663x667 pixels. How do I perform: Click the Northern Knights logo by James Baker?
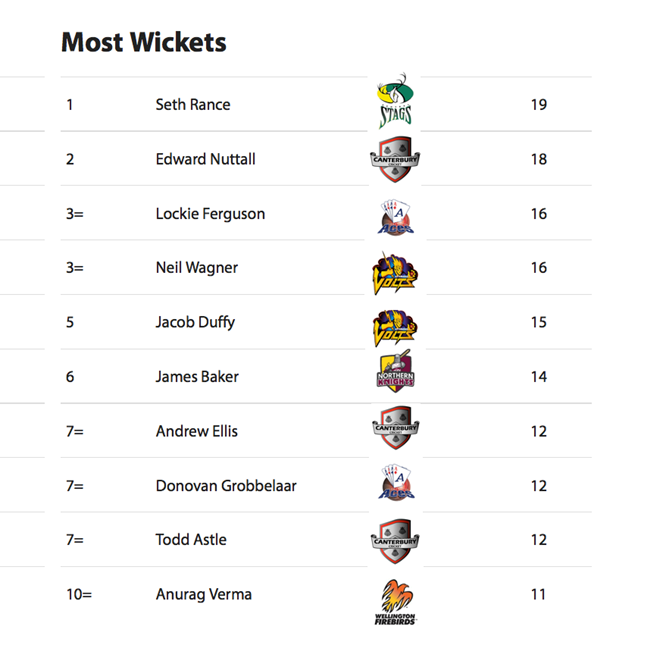[396, 372]
